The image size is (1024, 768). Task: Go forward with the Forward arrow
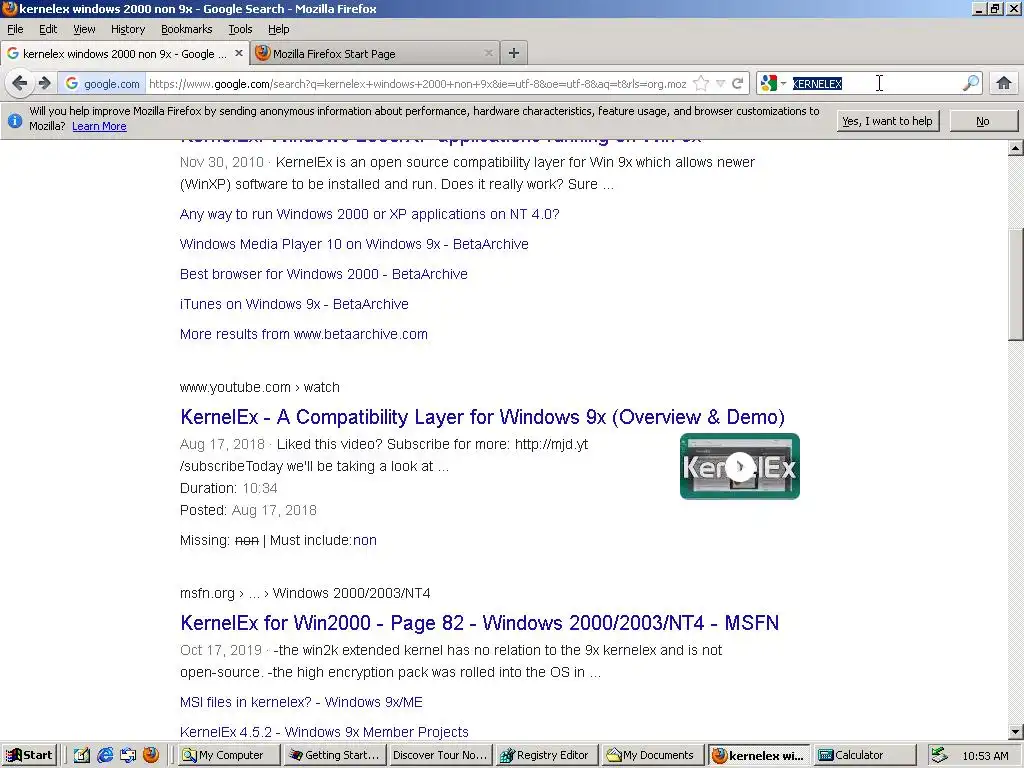(44, 83)
